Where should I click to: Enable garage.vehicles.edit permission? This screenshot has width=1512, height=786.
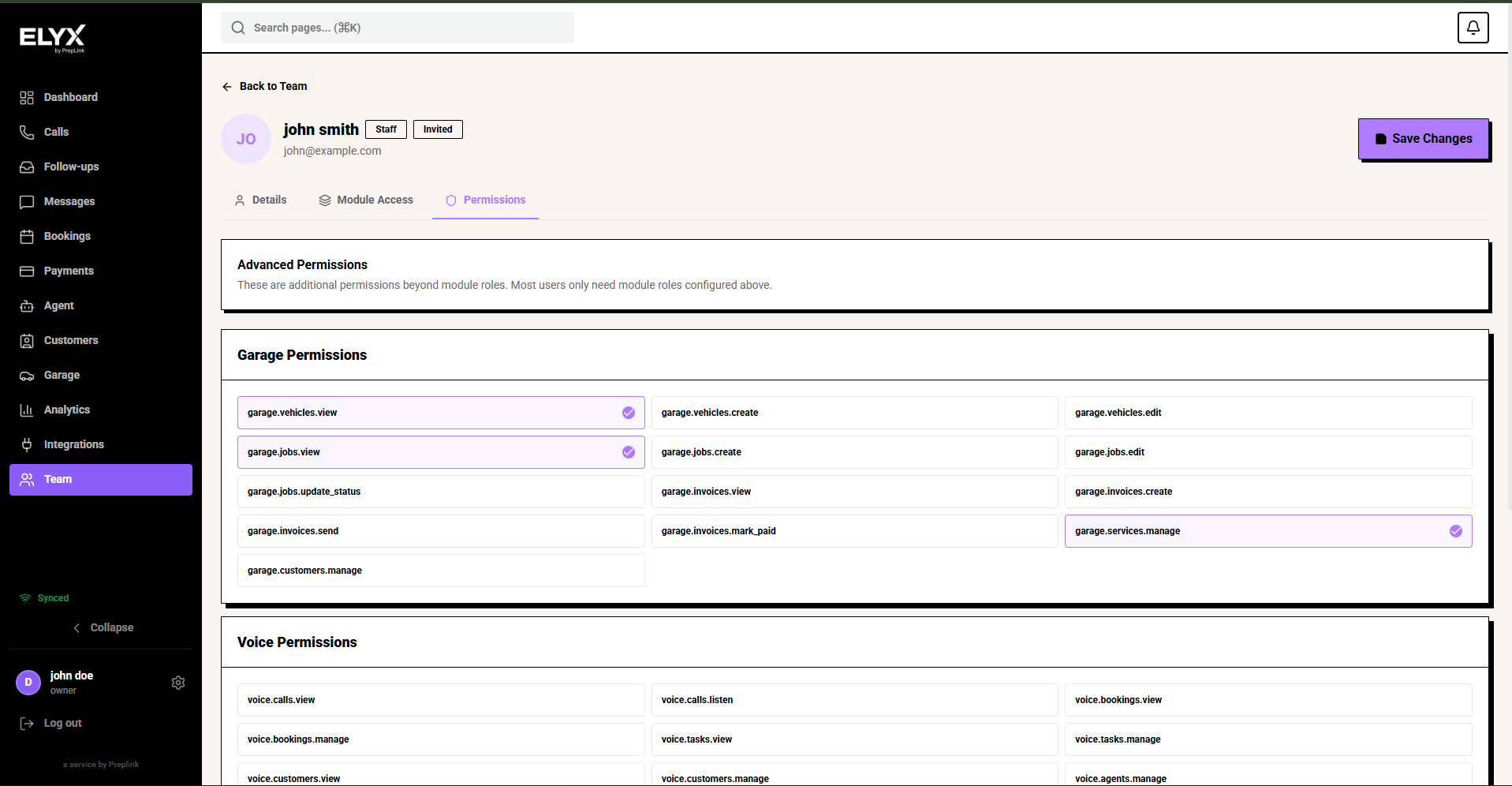point(1268,413)
